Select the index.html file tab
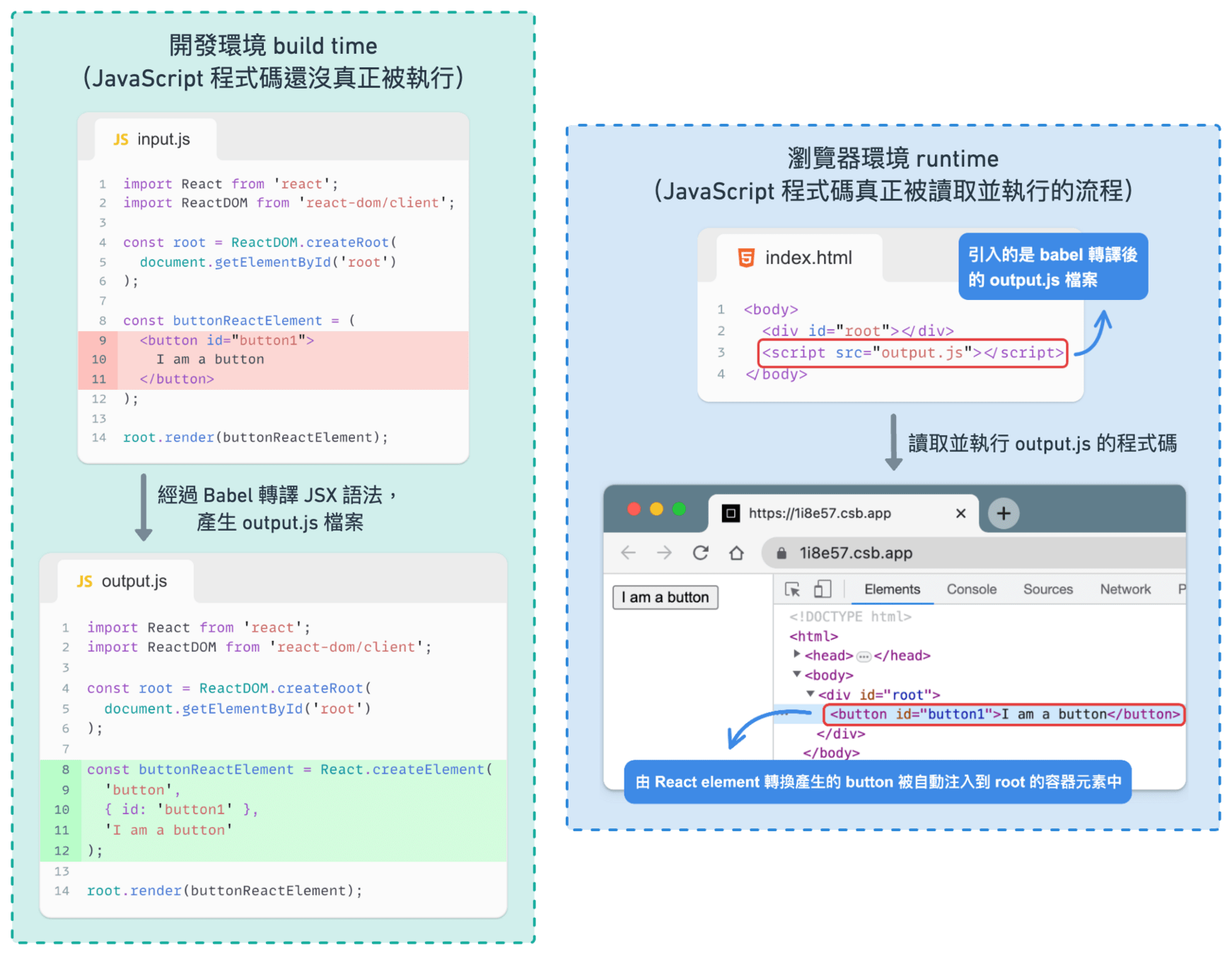 click(799, 257)
